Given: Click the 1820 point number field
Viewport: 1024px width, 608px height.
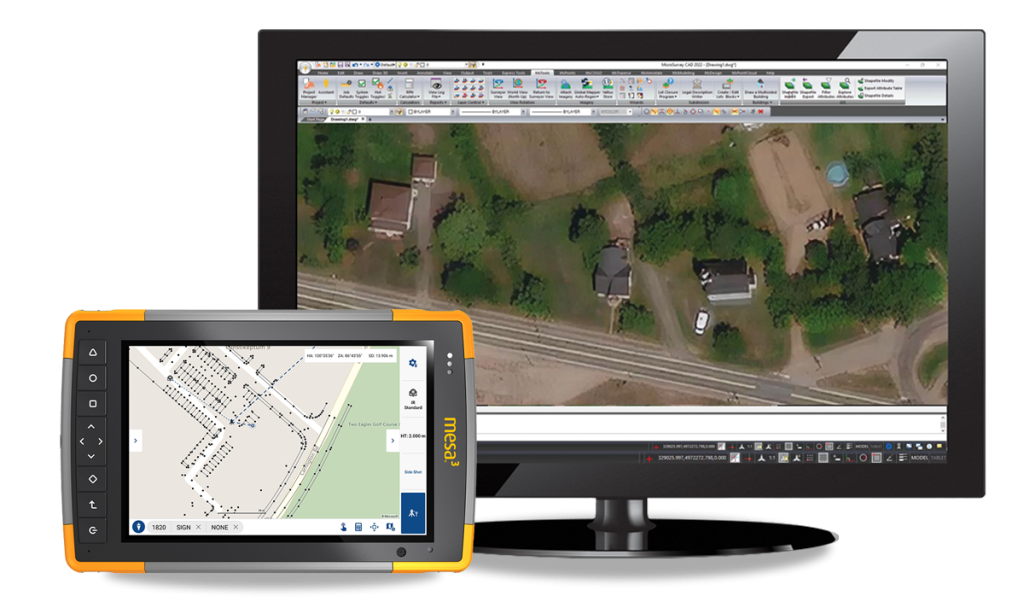Looking at the screenshot, I should click(x=158, y=526).
